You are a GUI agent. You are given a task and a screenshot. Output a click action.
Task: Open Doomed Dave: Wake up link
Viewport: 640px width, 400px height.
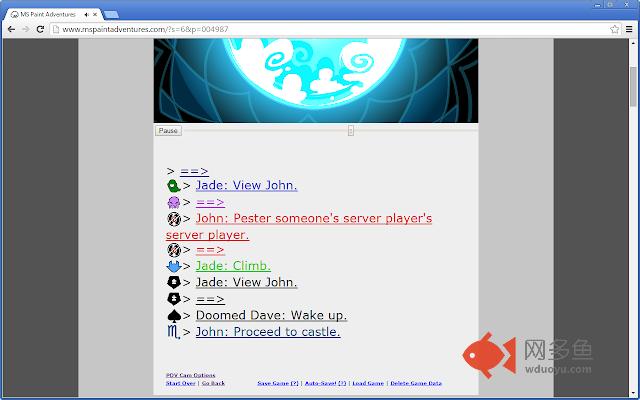coord(271,316)
